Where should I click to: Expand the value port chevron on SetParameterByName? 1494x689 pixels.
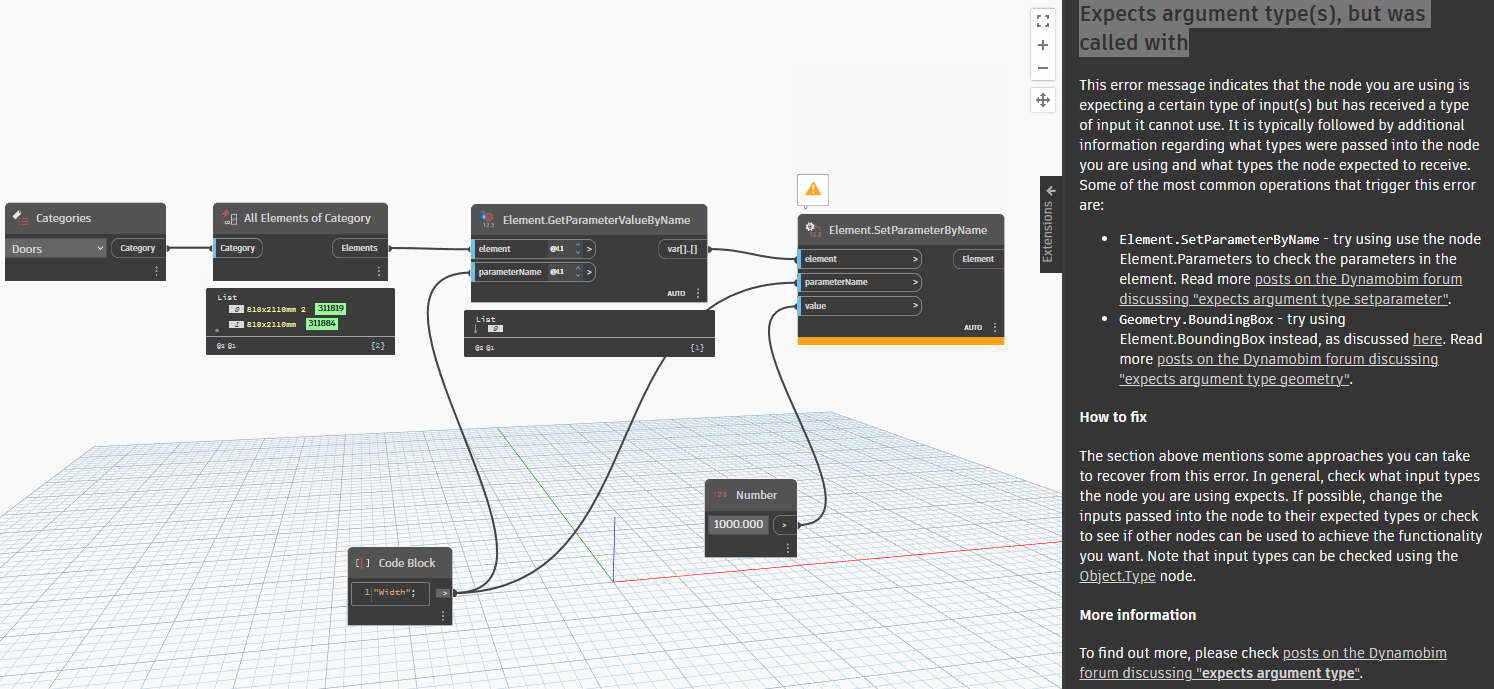point(915,306)
